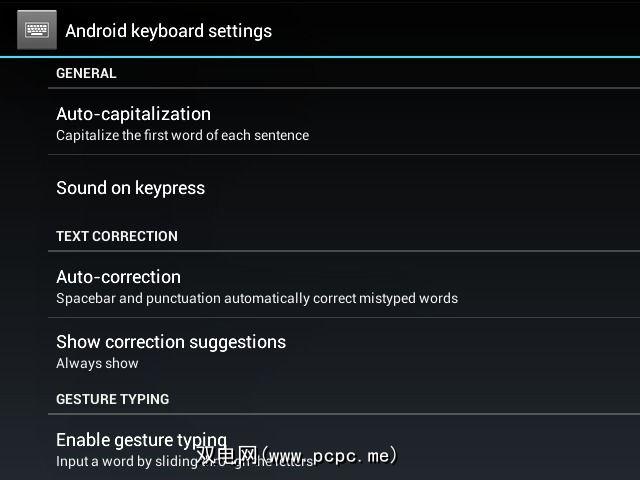Click divider line beneath GENERAL header
The image size is (640, 480).
click(x=344, y=88)
